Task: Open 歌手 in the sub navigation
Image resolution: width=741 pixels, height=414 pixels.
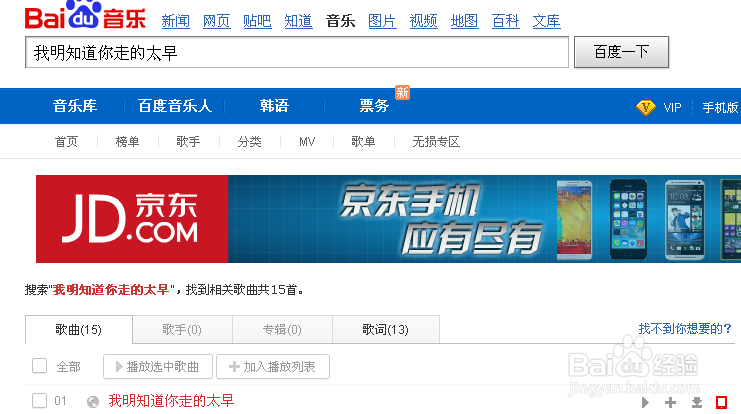Action: (188, 142)
